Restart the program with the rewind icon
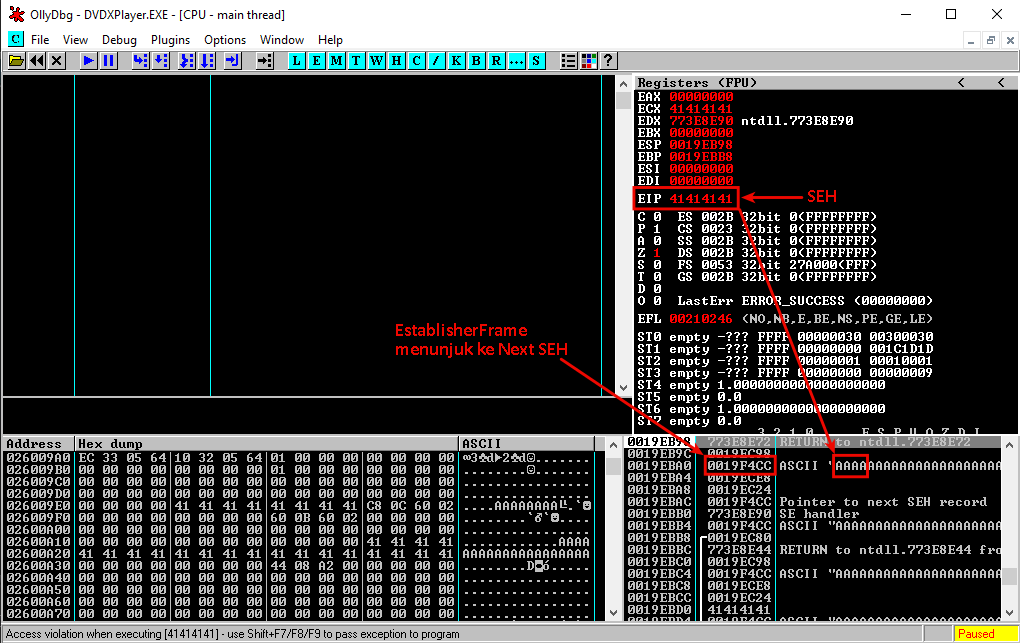The width and height of the screenshot is (1020, 643). pos(36,61)
